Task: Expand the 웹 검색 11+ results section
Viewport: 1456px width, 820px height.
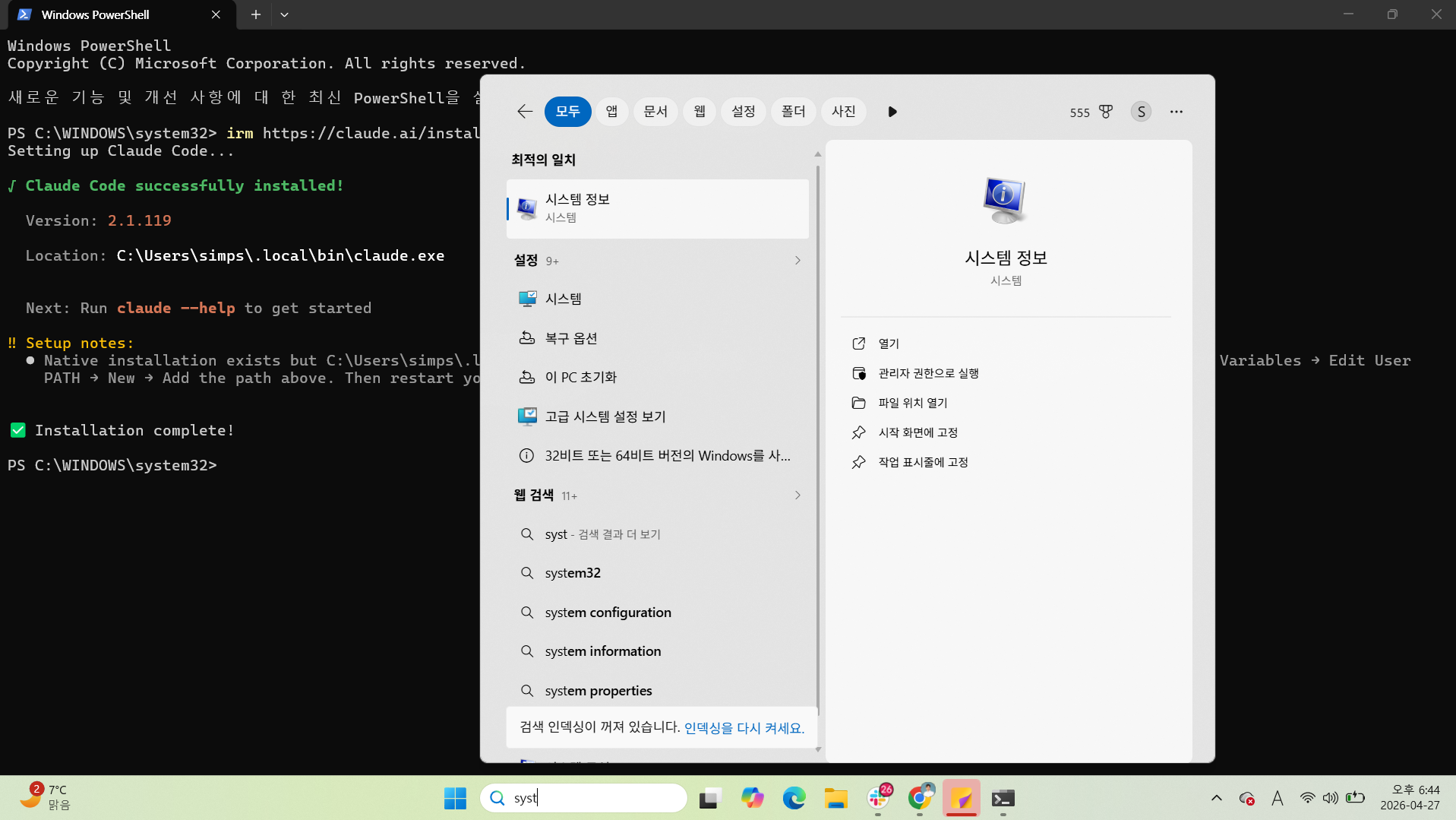Action: click(x=797, y=495)
